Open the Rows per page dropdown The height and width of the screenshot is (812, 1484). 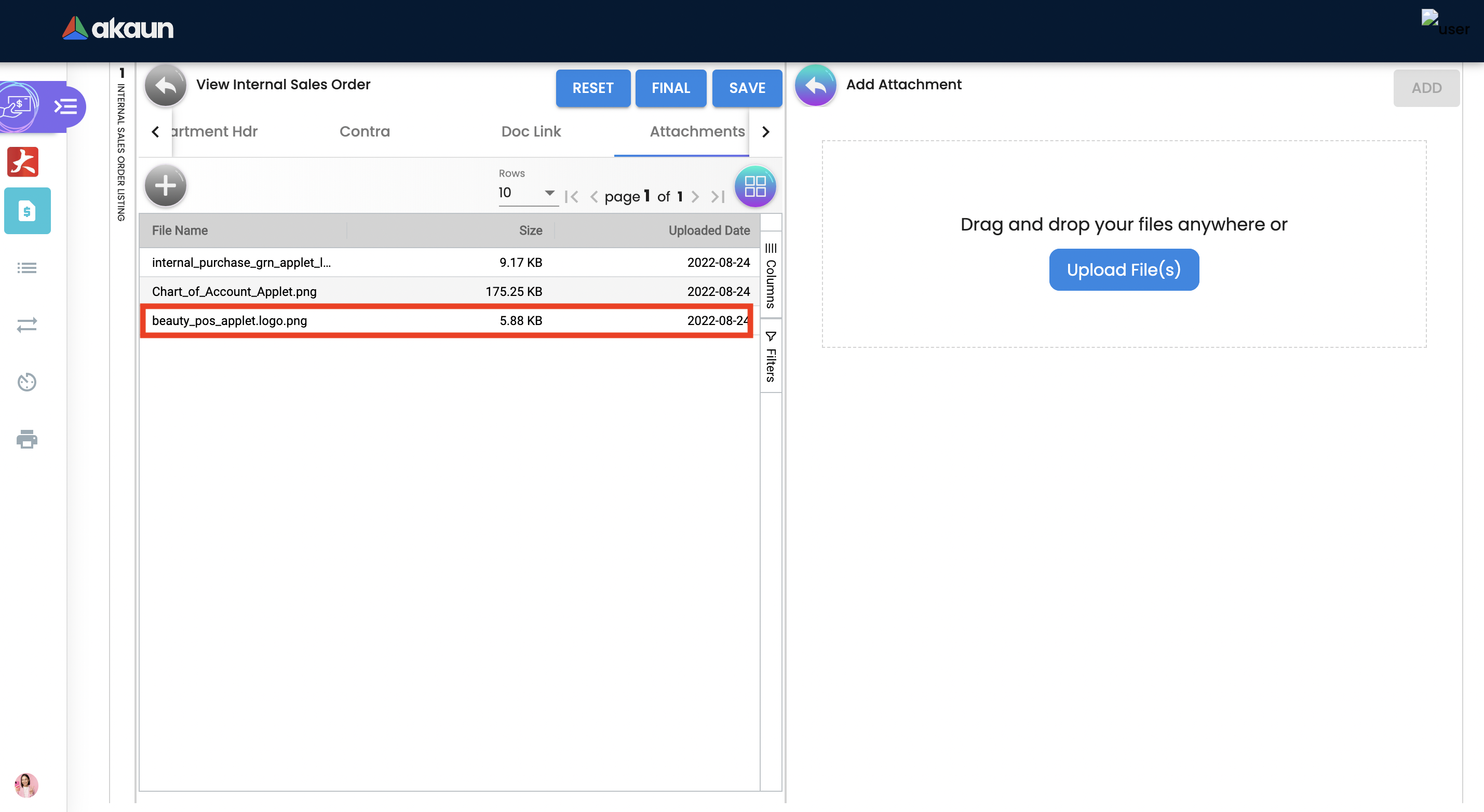coord(527,193)
